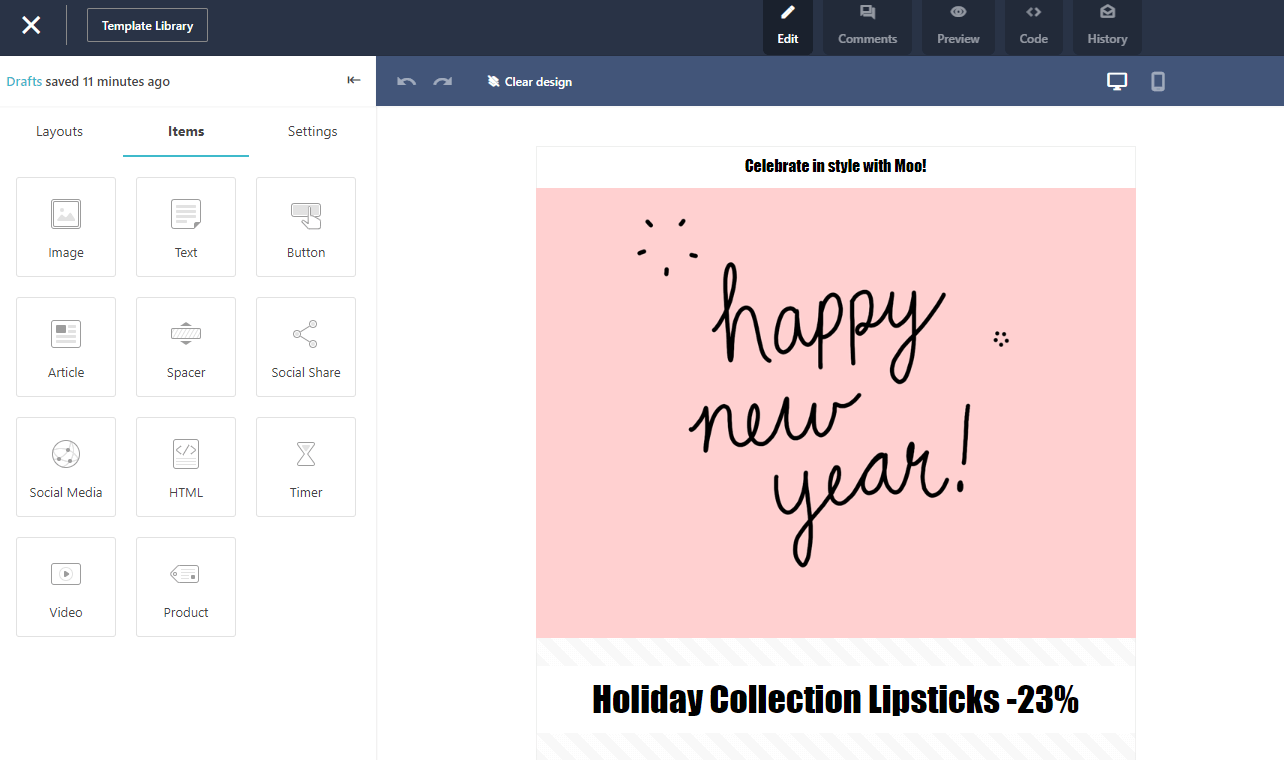Add an Image block from Items panel

pyautogui.click(x=66, y=227)
